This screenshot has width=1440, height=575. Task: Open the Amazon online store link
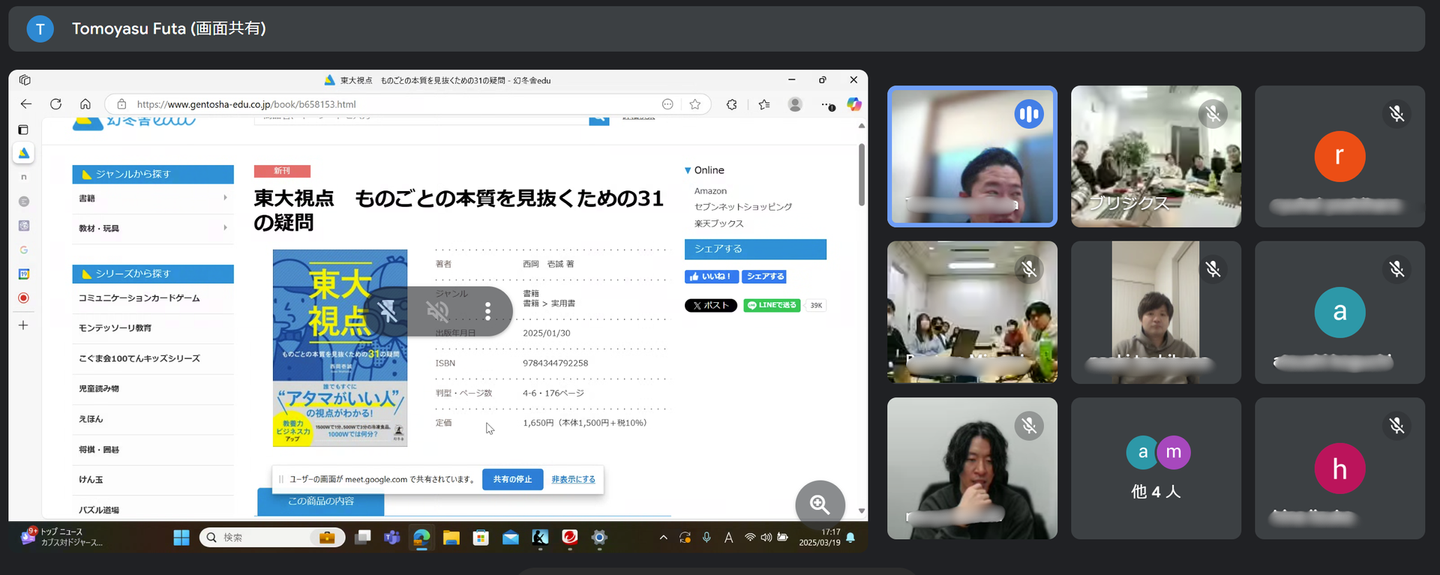tap(711, 191)
